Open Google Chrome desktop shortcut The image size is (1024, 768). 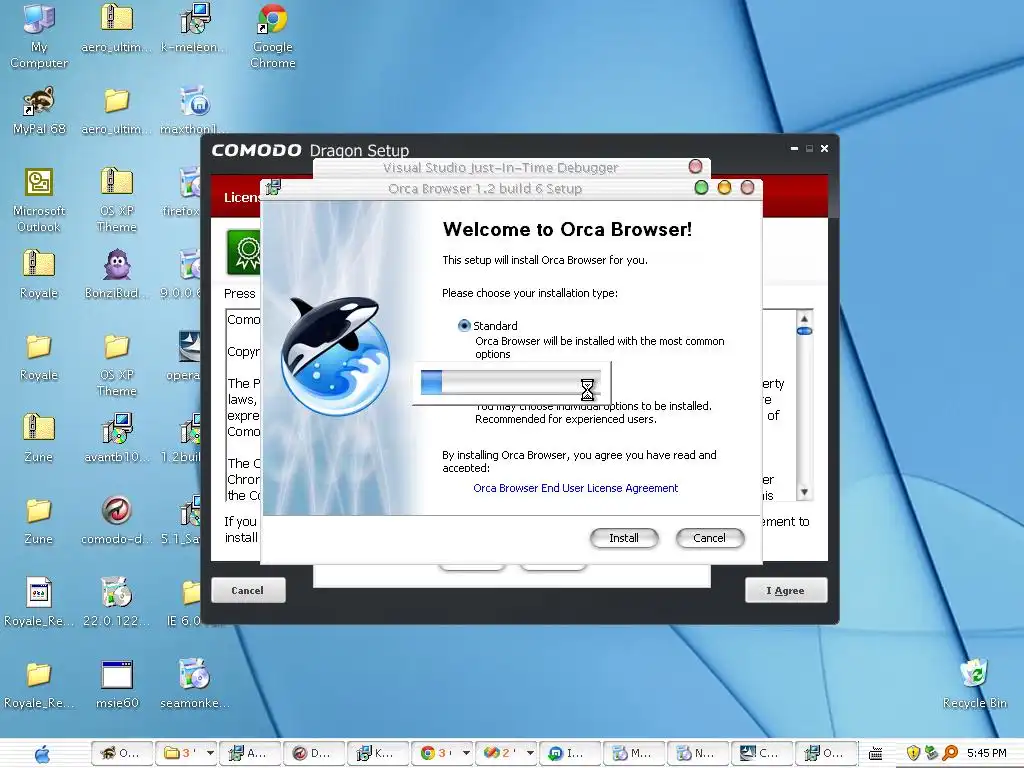[x=273, y=35]
